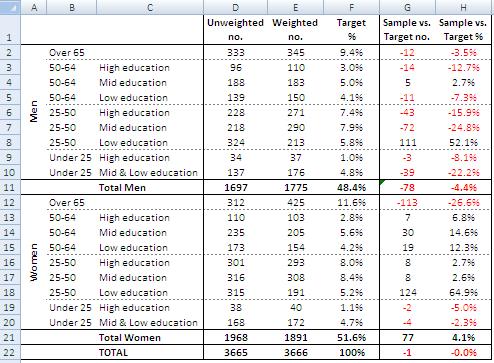This screenshot has height=363, width=494.
Task: Click cell with value 51.6%
Action: 351,337
